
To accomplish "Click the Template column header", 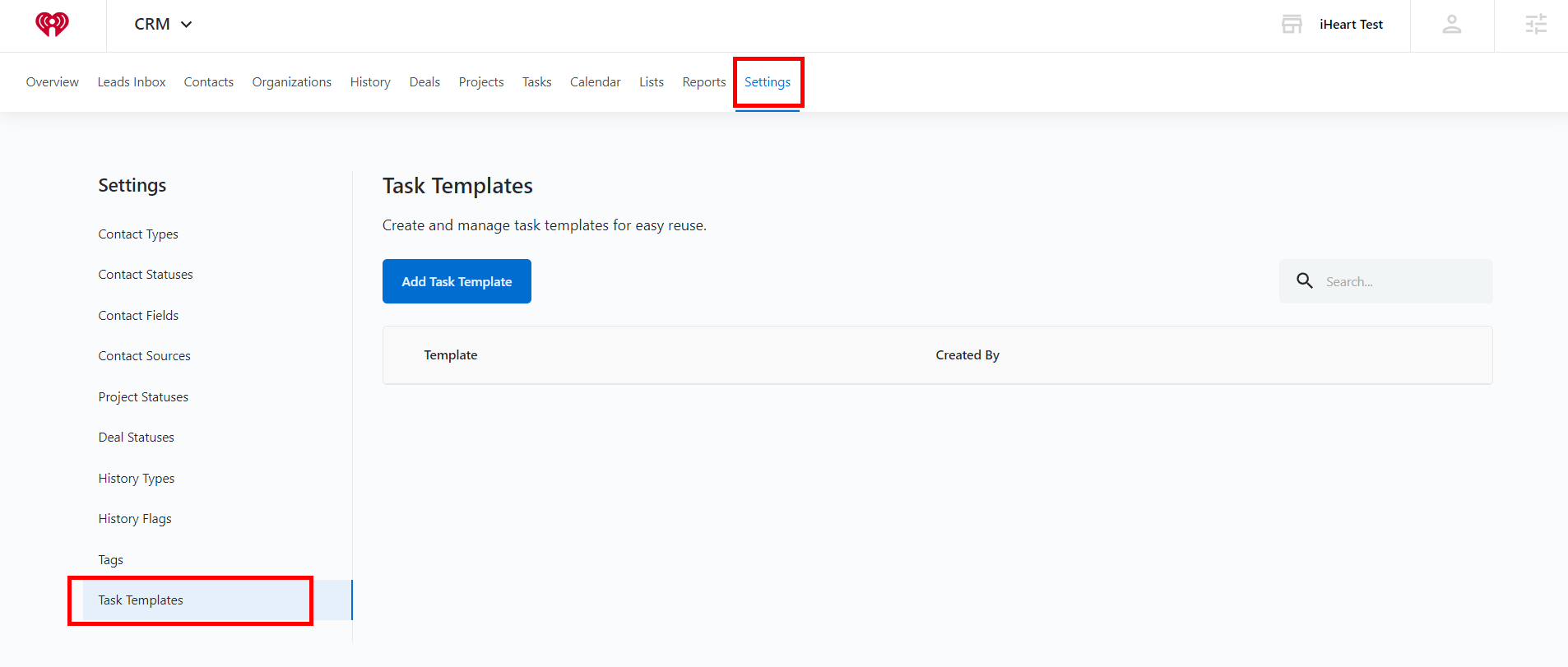I will [x=451, y=355].
